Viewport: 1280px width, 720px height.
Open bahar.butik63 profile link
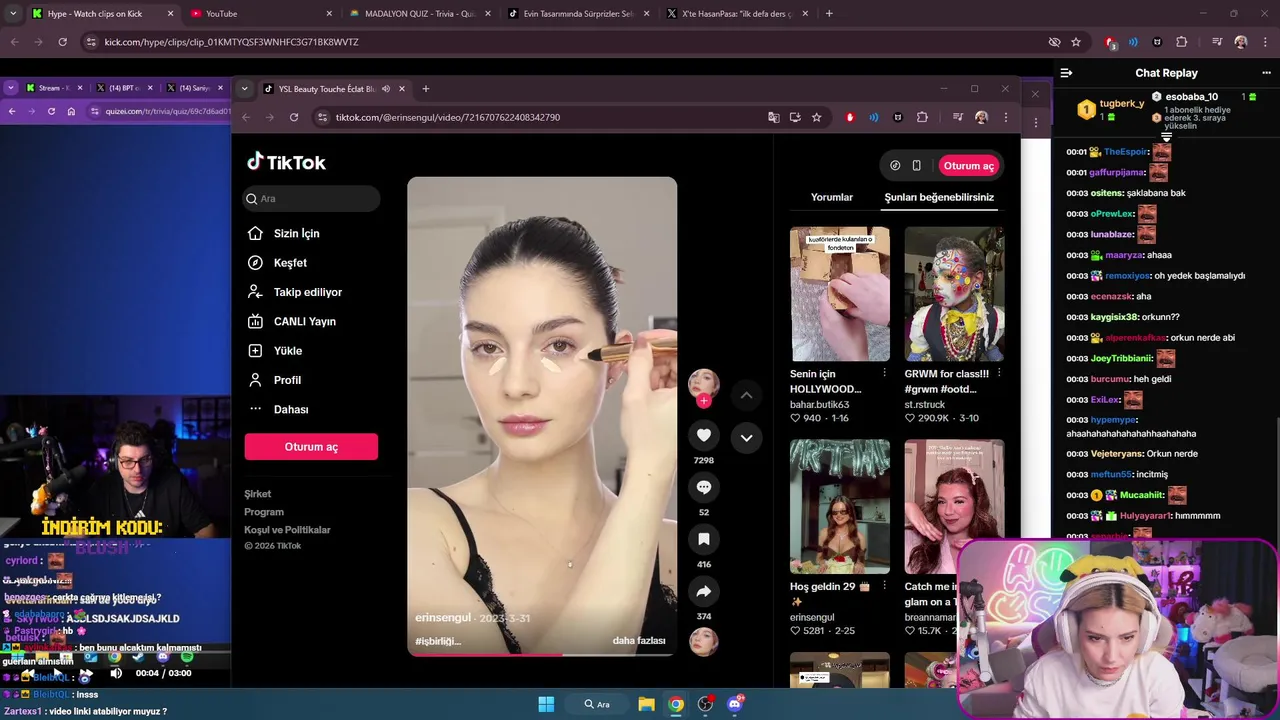click(x=819, y=405)
